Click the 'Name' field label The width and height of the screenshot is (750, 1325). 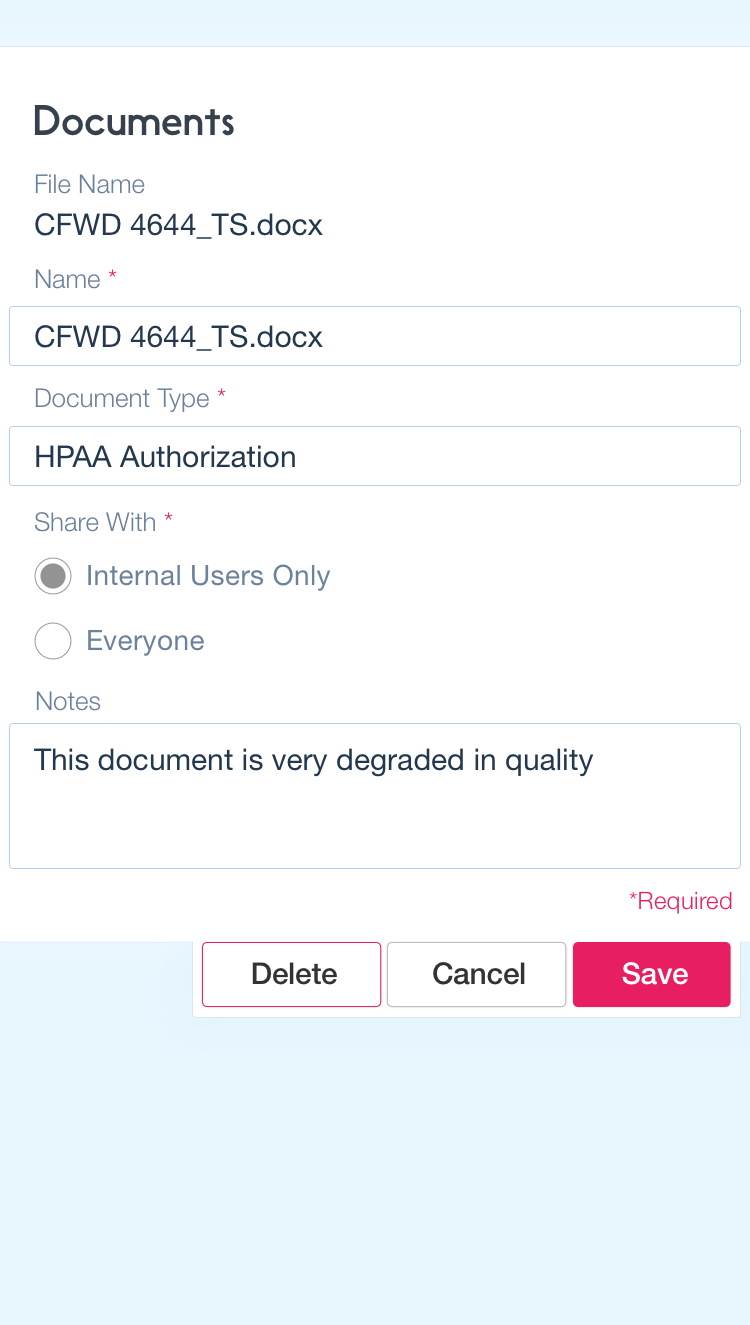67,279
